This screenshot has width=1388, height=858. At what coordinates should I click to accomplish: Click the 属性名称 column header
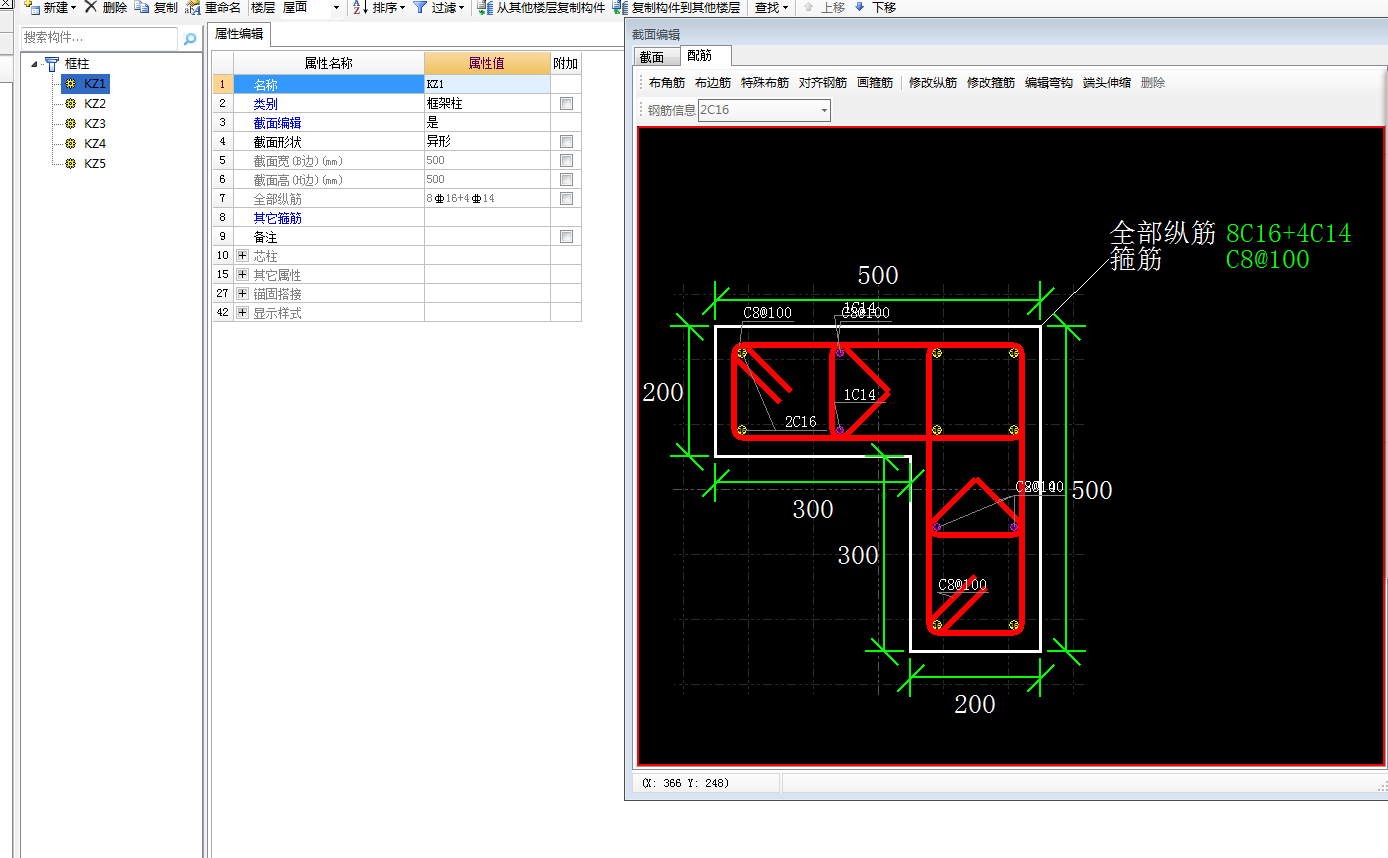[328, 63]
